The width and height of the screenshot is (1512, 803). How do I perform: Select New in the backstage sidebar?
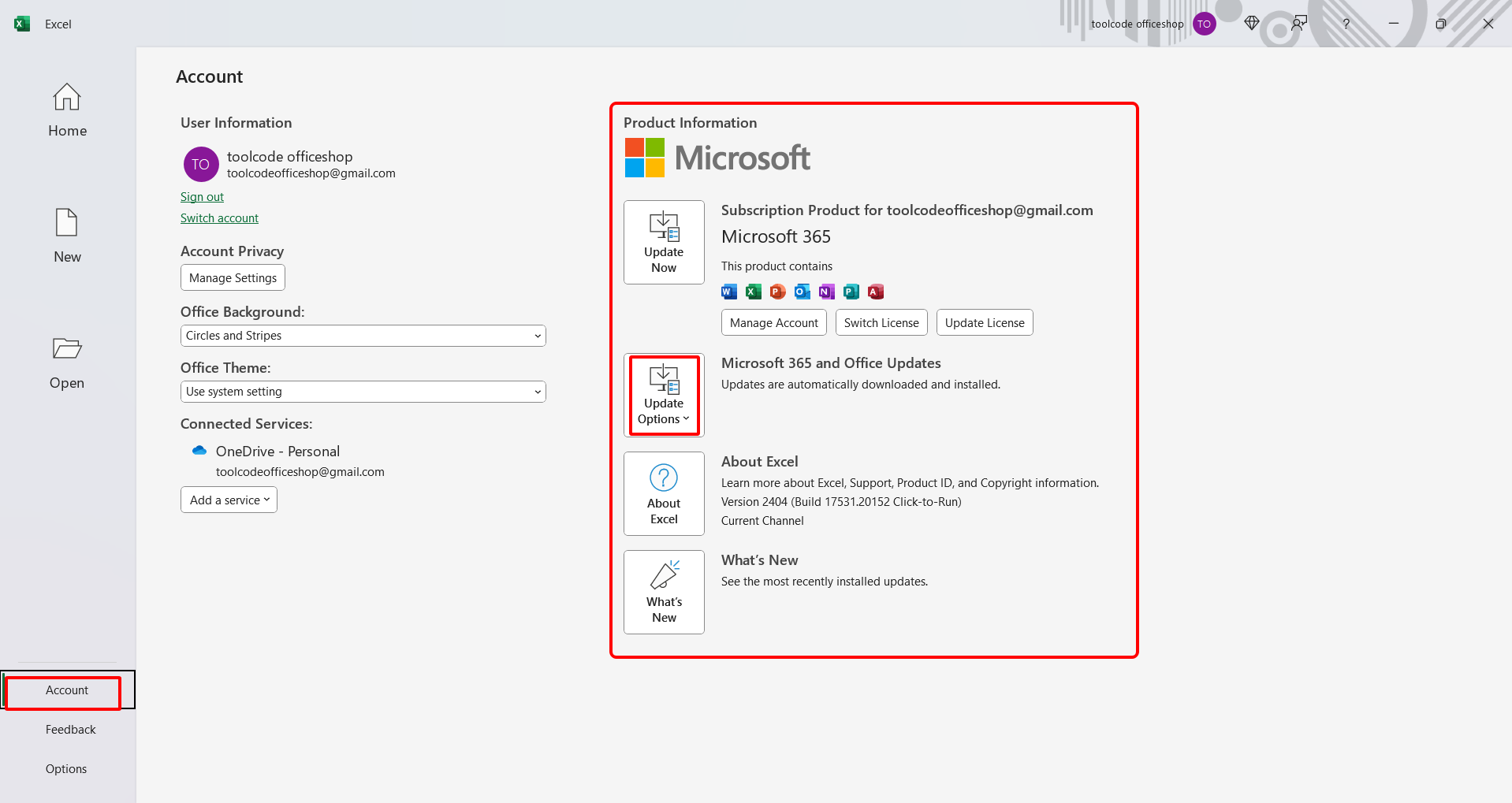tap(67, 236)
